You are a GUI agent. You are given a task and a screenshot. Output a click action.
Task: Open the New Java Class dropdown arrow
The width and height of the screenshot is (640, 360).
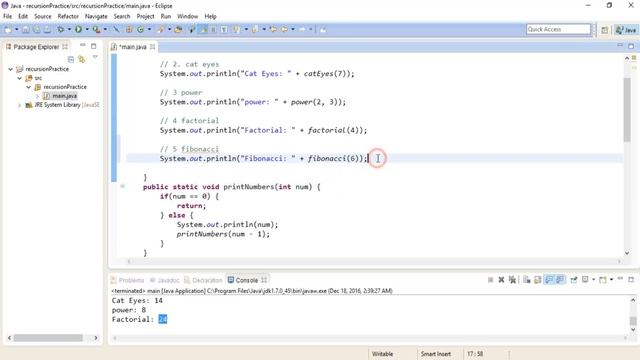[x=149, y=29]
